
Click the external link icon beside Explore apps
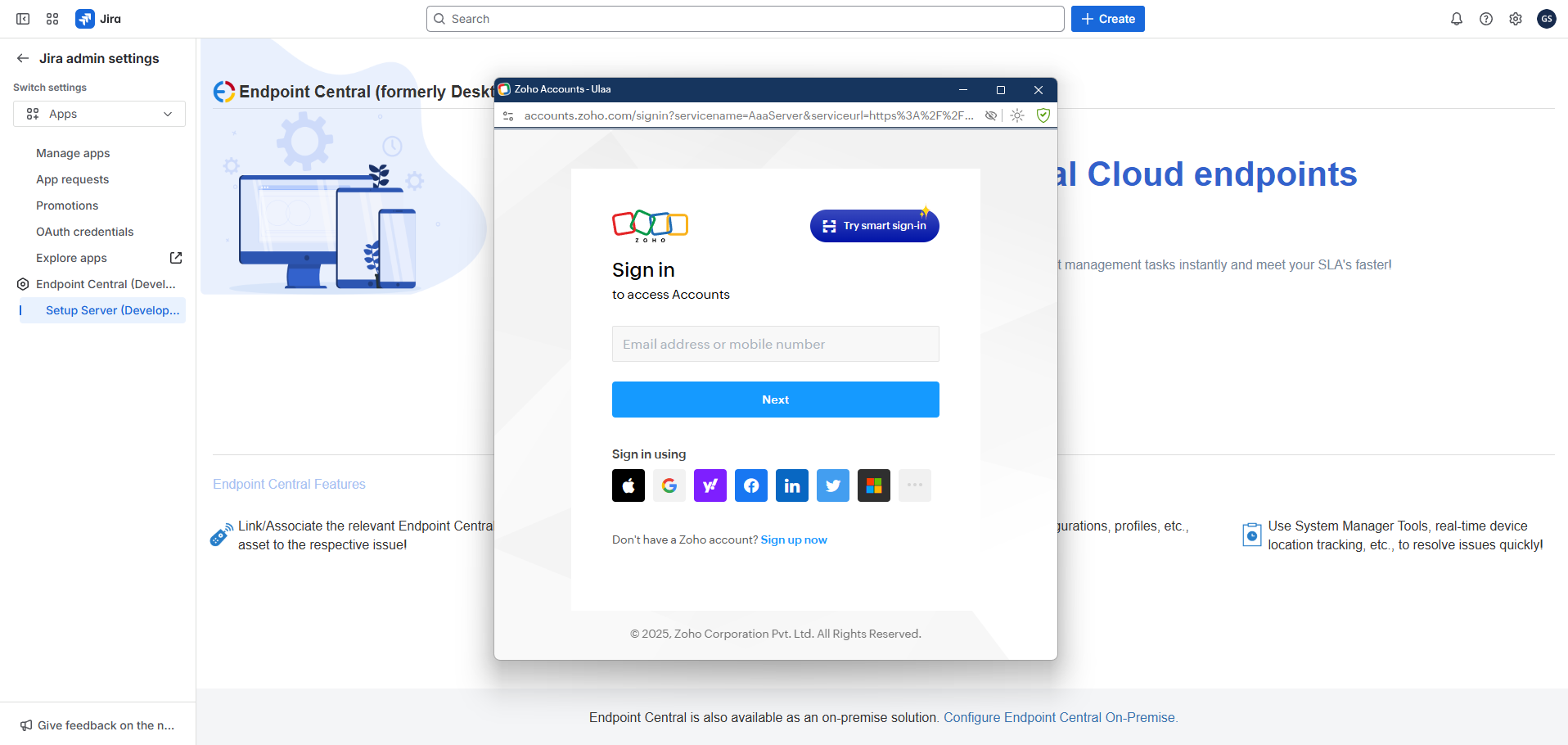click(176, 258)
